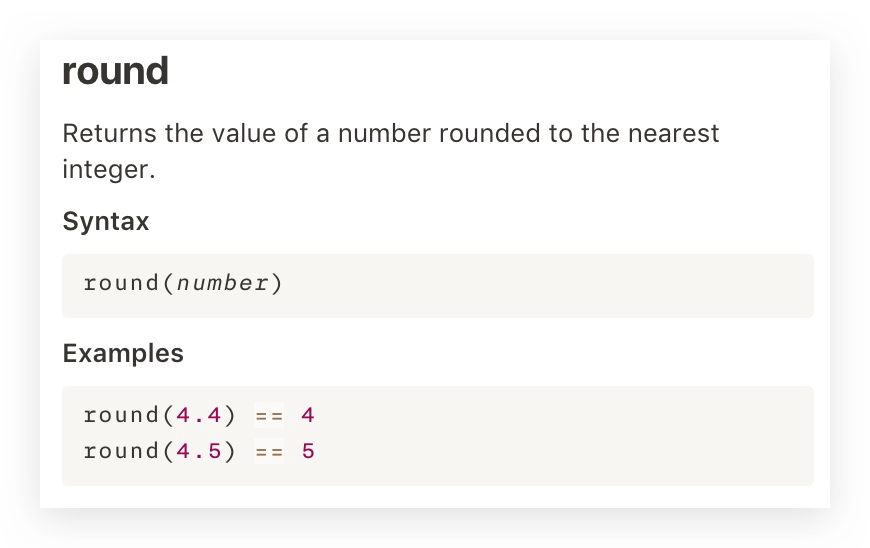Image resolution: width=870 pixels, height=548 pixels.
Task: Click the result value 4
Action: coord(308,415)
